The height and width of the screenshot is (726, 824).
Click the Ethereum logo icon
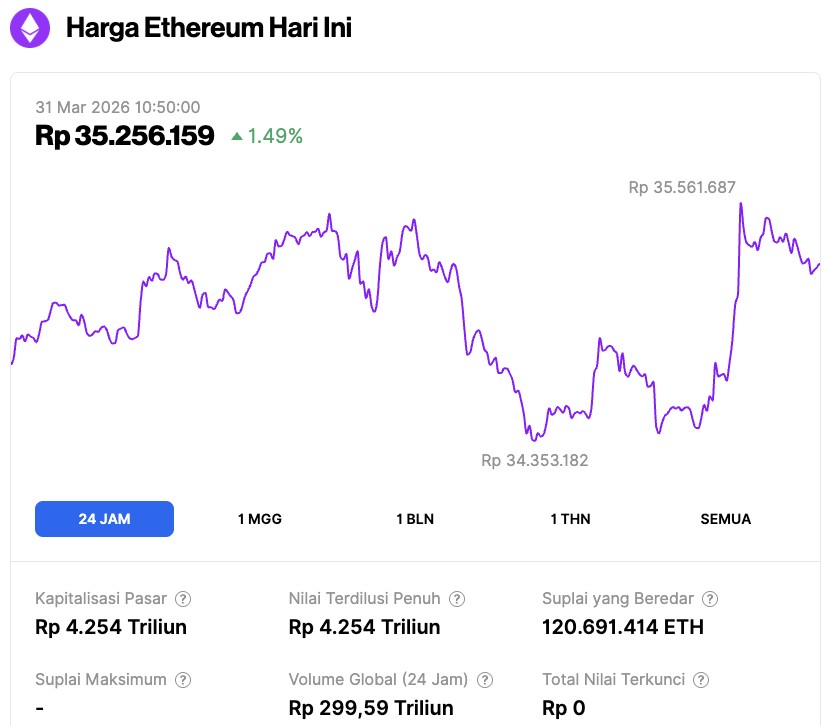pos(30,28)
